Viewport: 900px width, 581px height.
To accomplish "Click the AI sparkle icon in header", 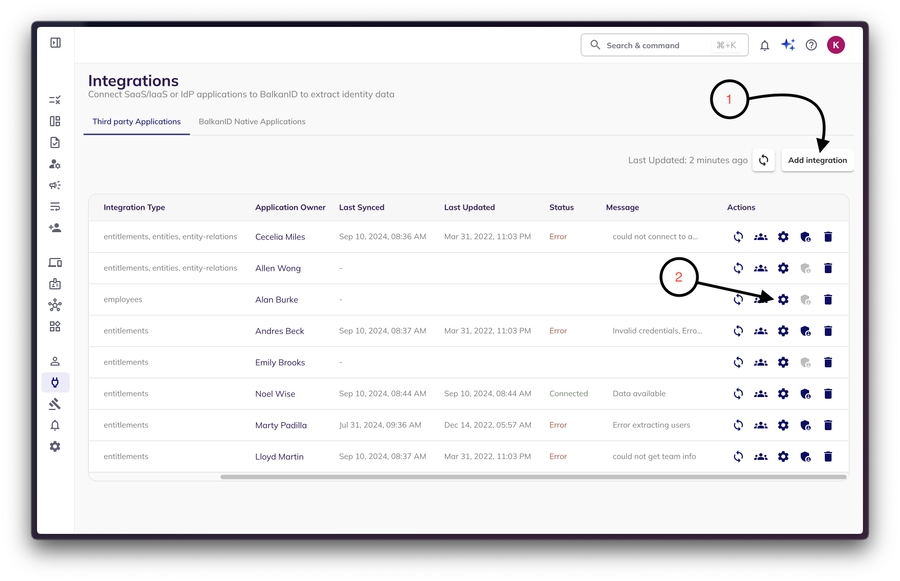I will (788, 45).
